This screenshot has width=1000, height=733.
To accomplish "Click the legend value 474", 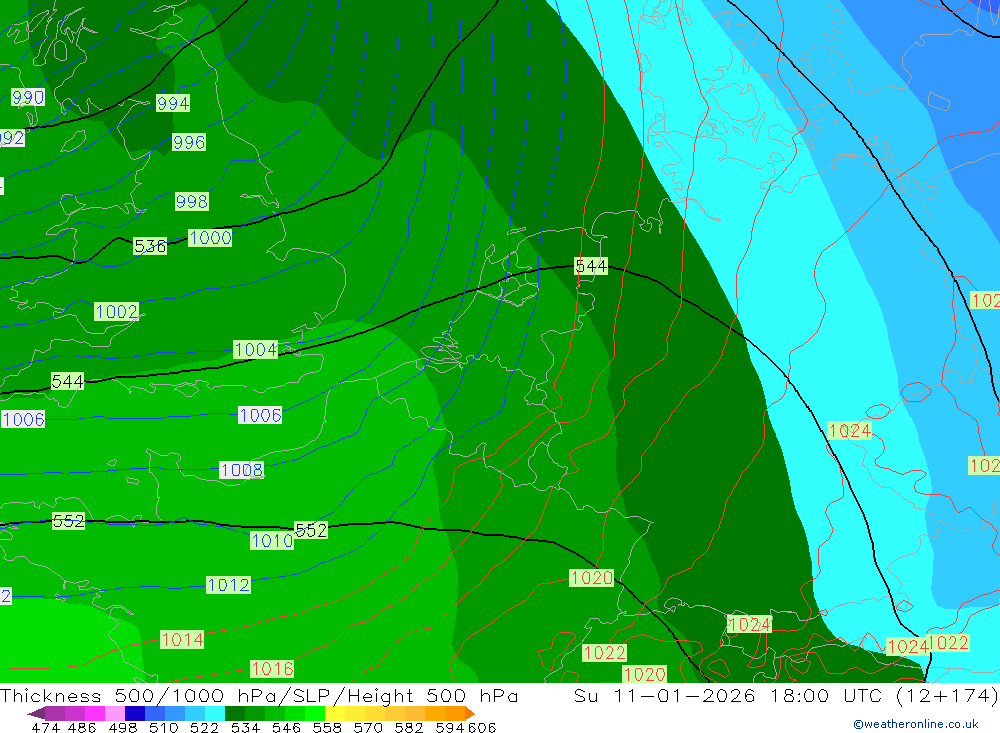I will [45, 728].
